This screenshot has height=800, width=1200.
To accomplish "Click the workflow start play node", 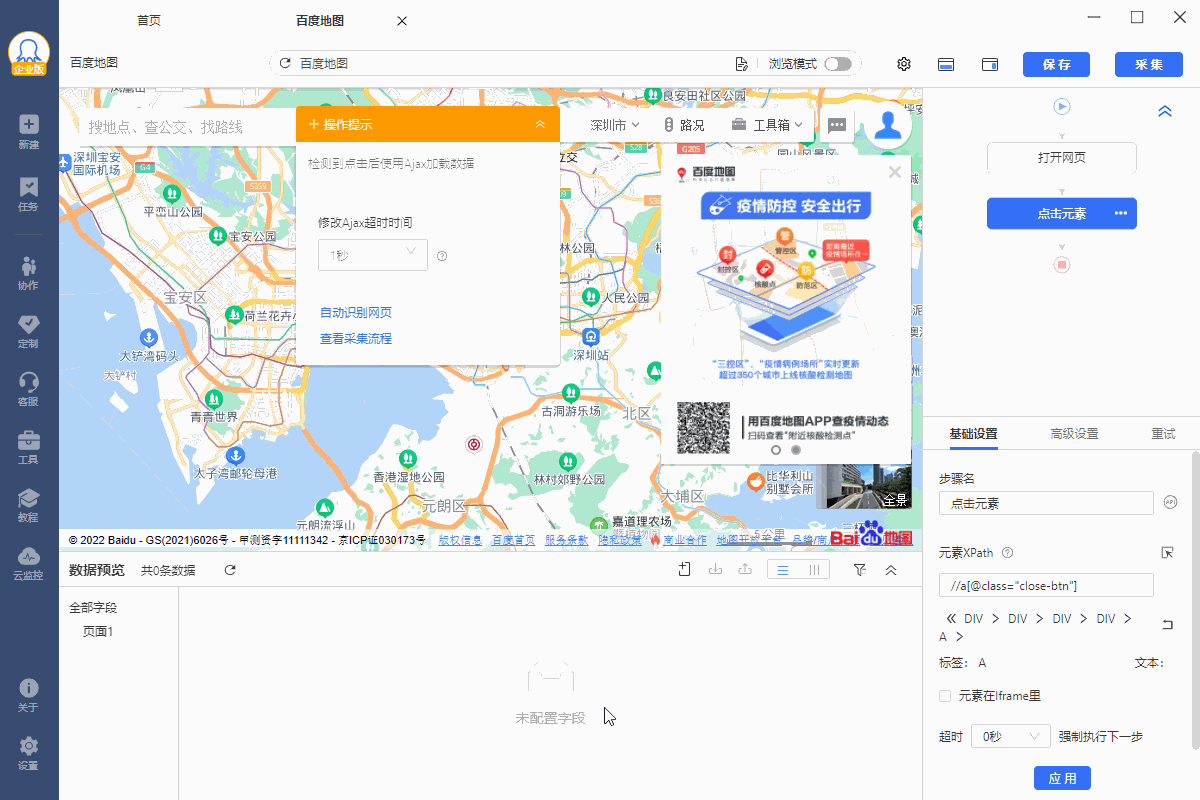I will [1062, 106].
